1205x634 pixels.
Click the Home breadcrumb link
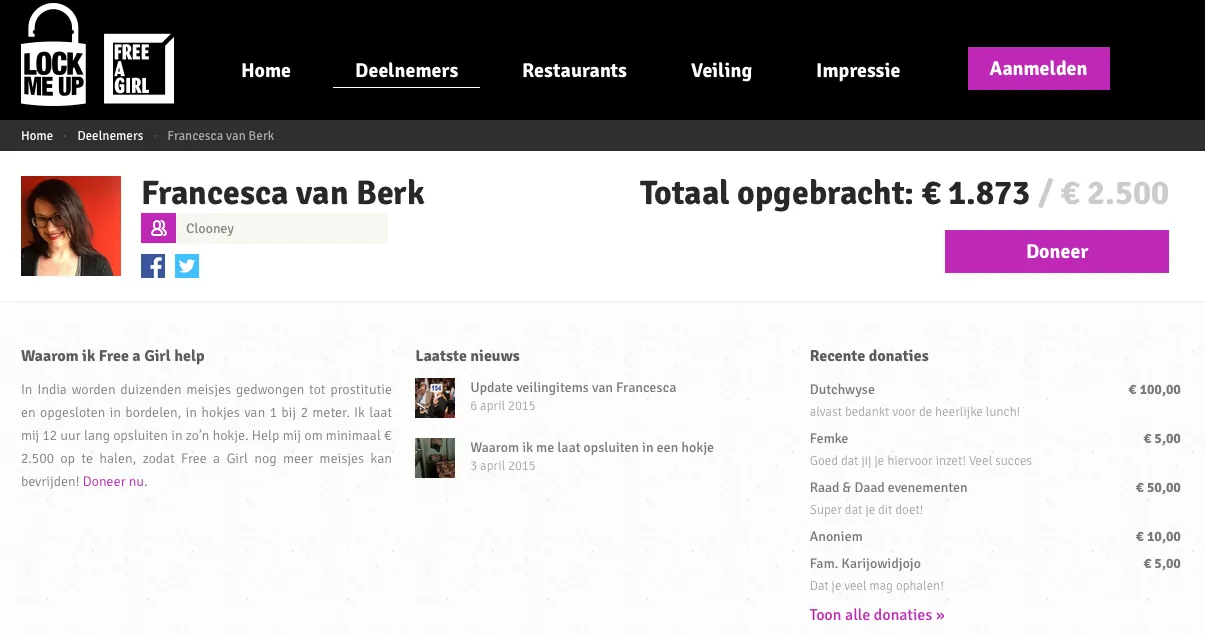(x=37, y=136)
